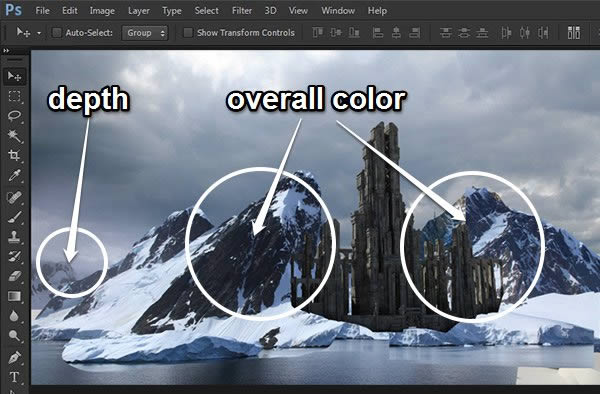Click the Move tool icon in options bar
Image resolution: width=600 pixels, height=394 pixels.
click(x=23, y=33)
